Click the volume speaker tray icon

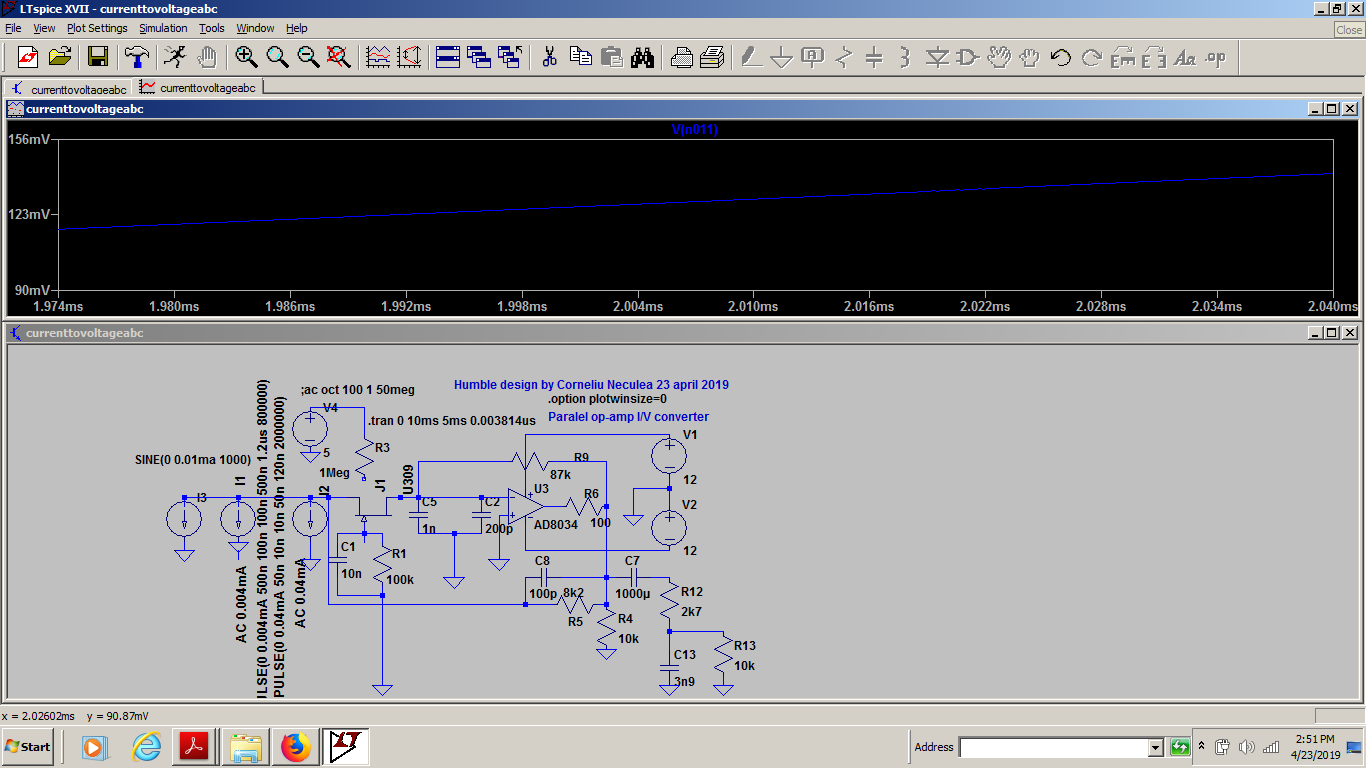1246,747
